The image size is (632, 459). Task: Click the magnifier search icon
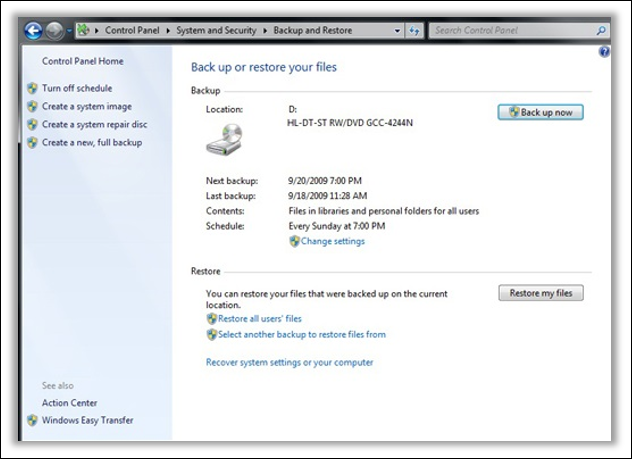pyautogui.click(x=601, y=30)
